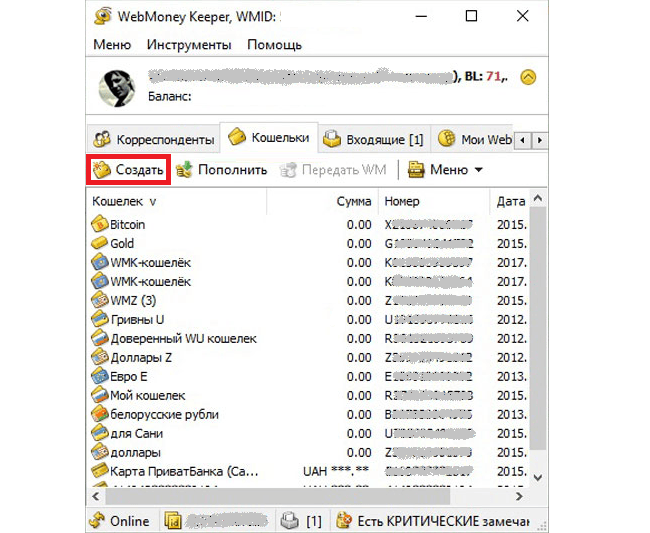Click the horizontal scrollbar right arrow
The width and height of the screenshot is (650, 533).
point(519,496)
